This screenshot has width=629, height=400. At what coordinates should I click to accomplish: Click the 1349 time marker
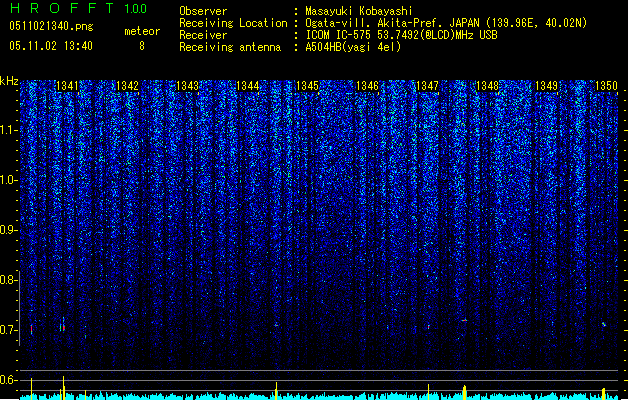pyautogui.click(x=547, y=86)
